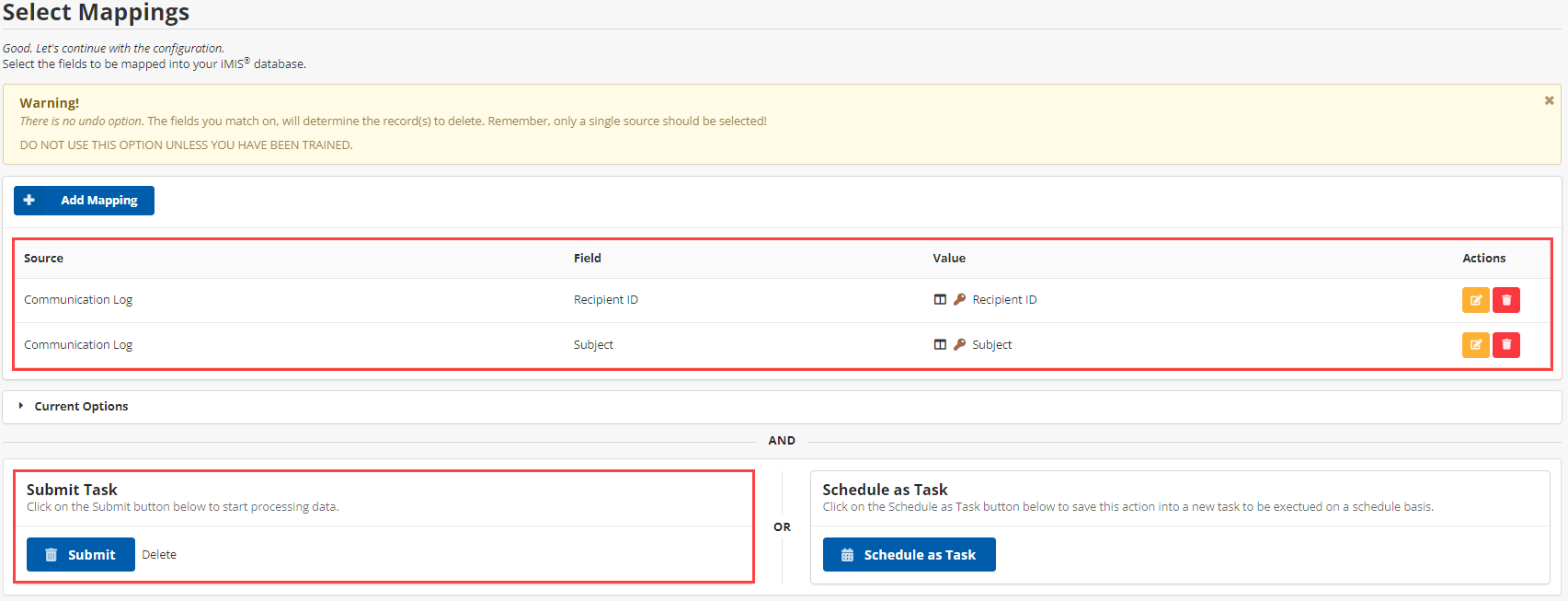Delete the Recipient ID mapping row

[x=1505, y=300]
